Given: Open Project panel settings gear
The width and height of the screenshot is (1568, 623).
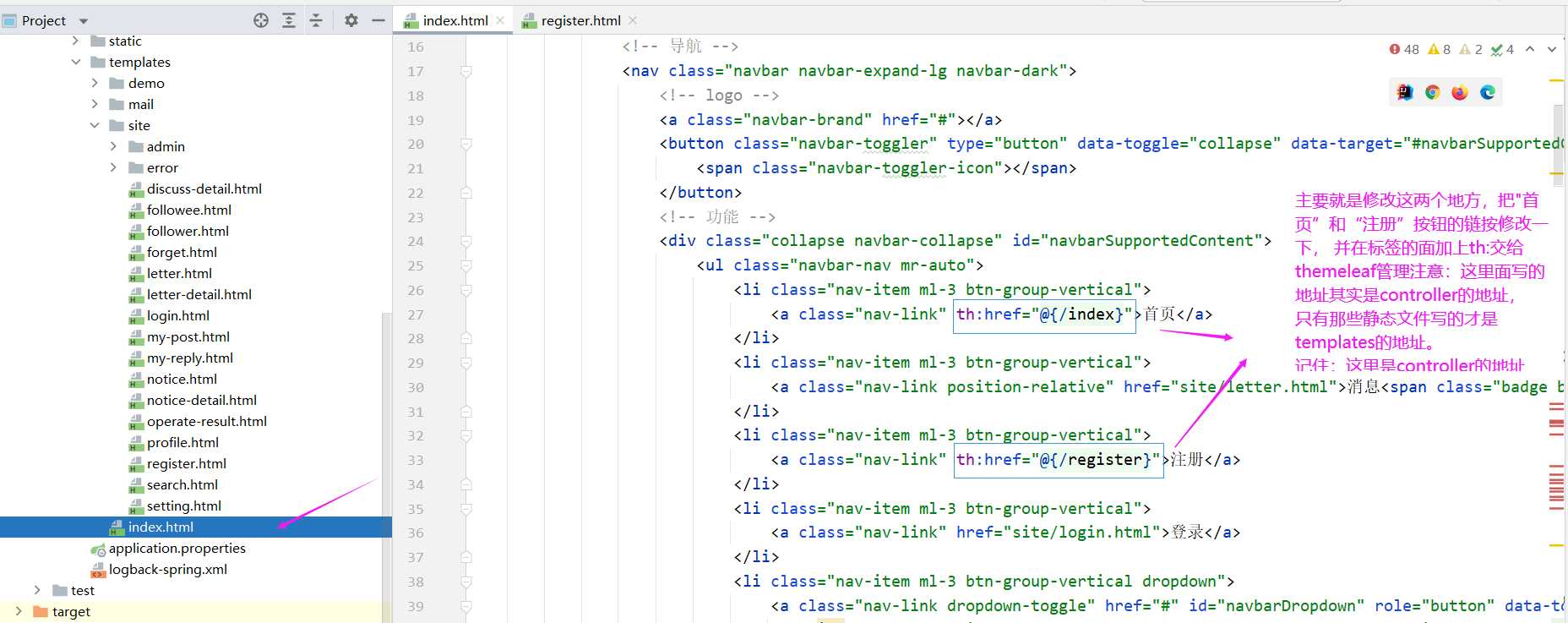Looking at the screenshot, I should [351, 20].
